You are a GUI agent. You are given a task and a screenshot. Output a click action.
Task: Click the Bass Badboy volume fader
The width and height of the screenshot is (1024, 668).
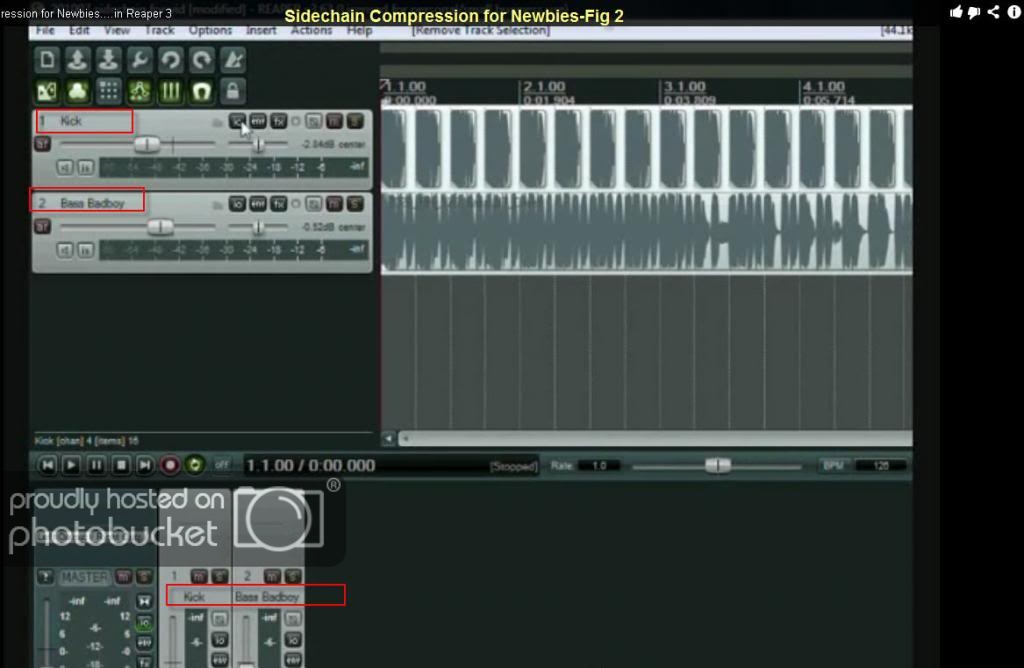tap(160, 227)
